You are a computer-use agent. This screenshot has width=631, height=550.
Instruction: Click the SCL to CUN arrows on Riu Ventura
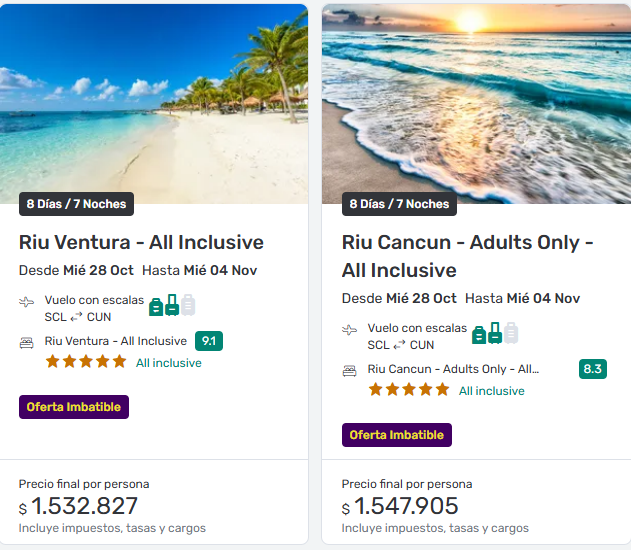point(78,317)
